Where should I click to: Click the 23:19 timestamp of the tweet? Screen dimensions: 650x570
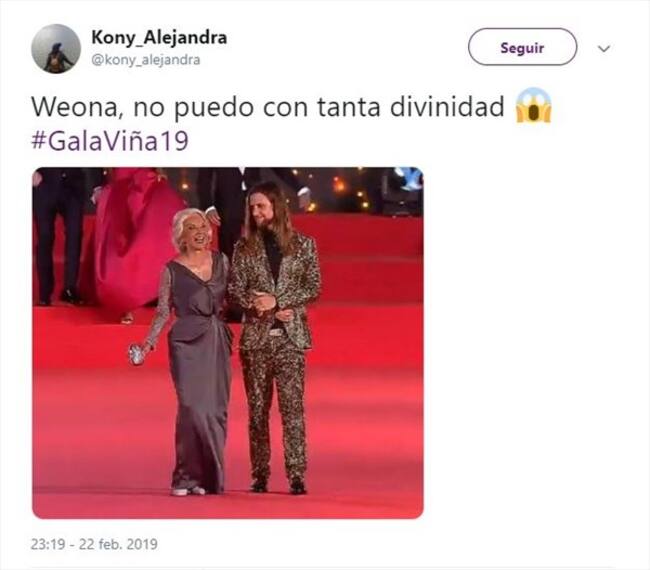point(48,544)
